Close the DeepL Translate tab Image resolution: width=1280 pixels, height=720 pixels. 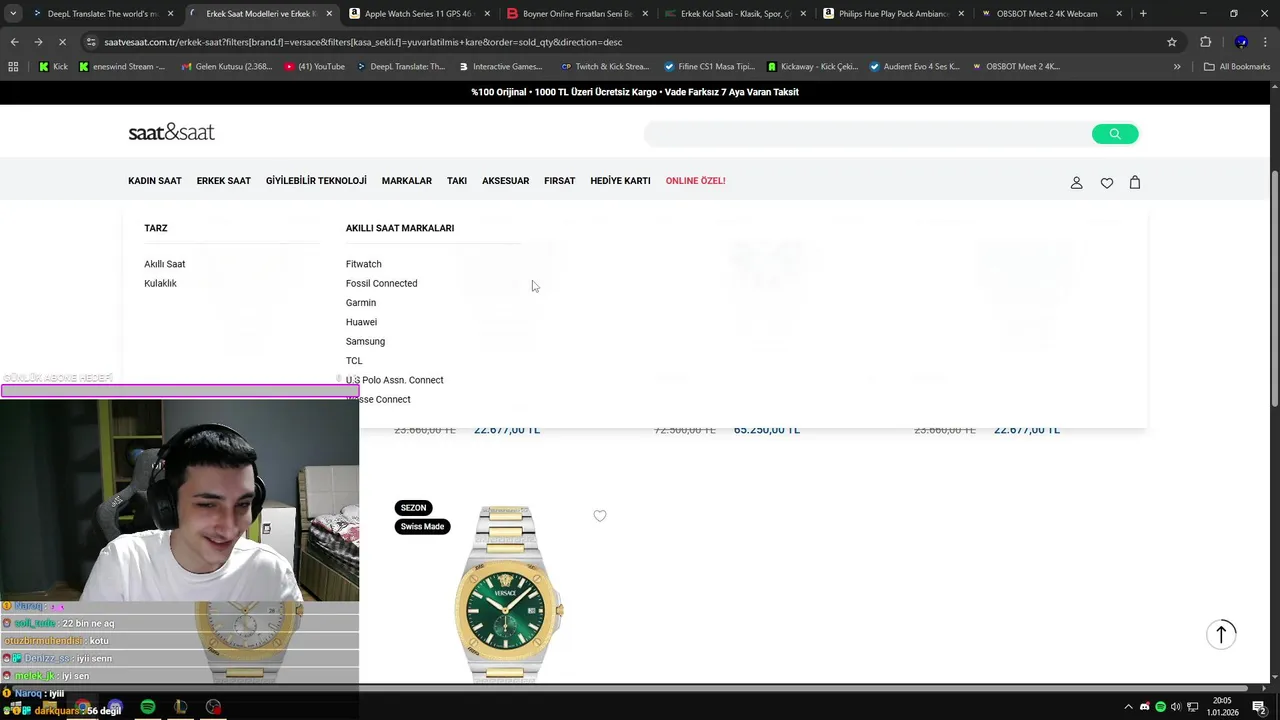tap(171, 14)
